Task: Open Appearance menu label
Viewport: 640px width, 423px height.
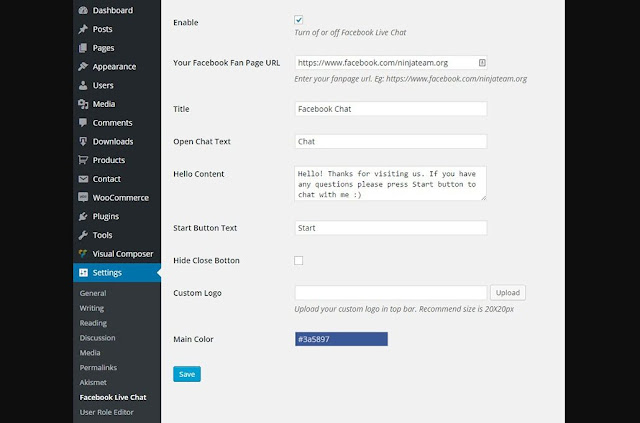Action: (114, 67)
